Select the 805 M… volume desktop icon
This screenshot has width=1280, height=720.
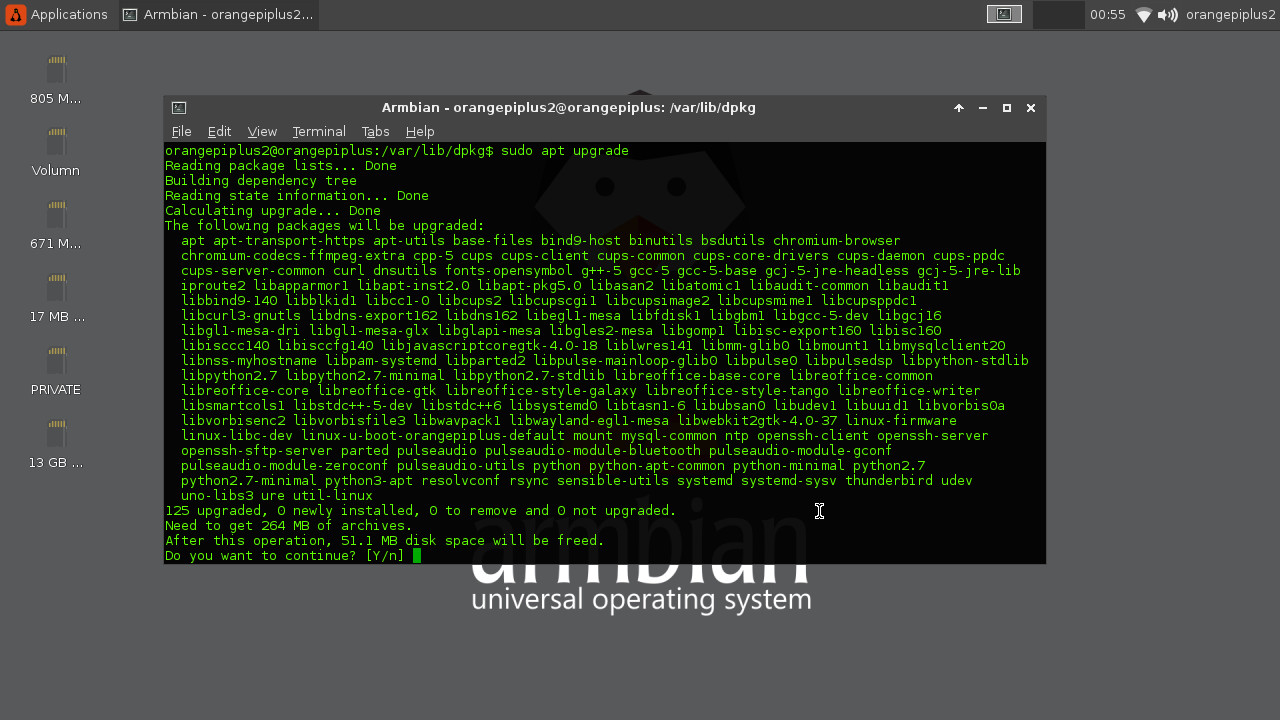point(56,81)
